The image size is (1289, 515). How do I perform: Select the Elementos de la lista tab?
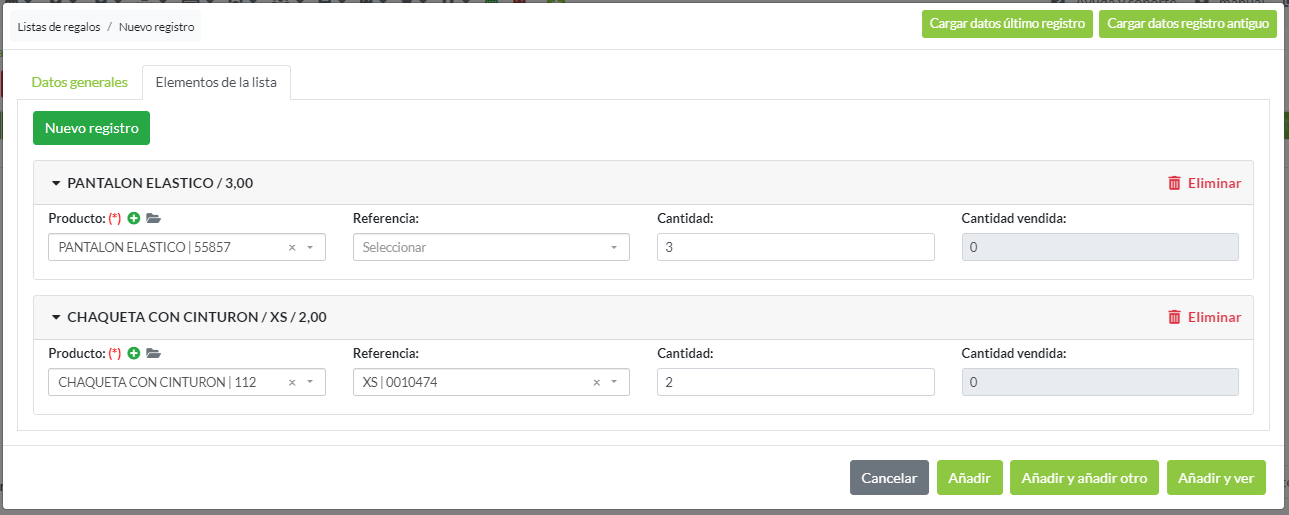[x=216, y=82]
